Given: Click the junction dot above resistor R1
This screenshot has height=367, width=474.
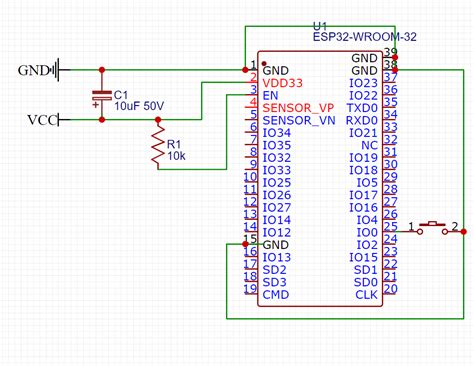Looking at the screenshot, I should (x=158, y=120).
